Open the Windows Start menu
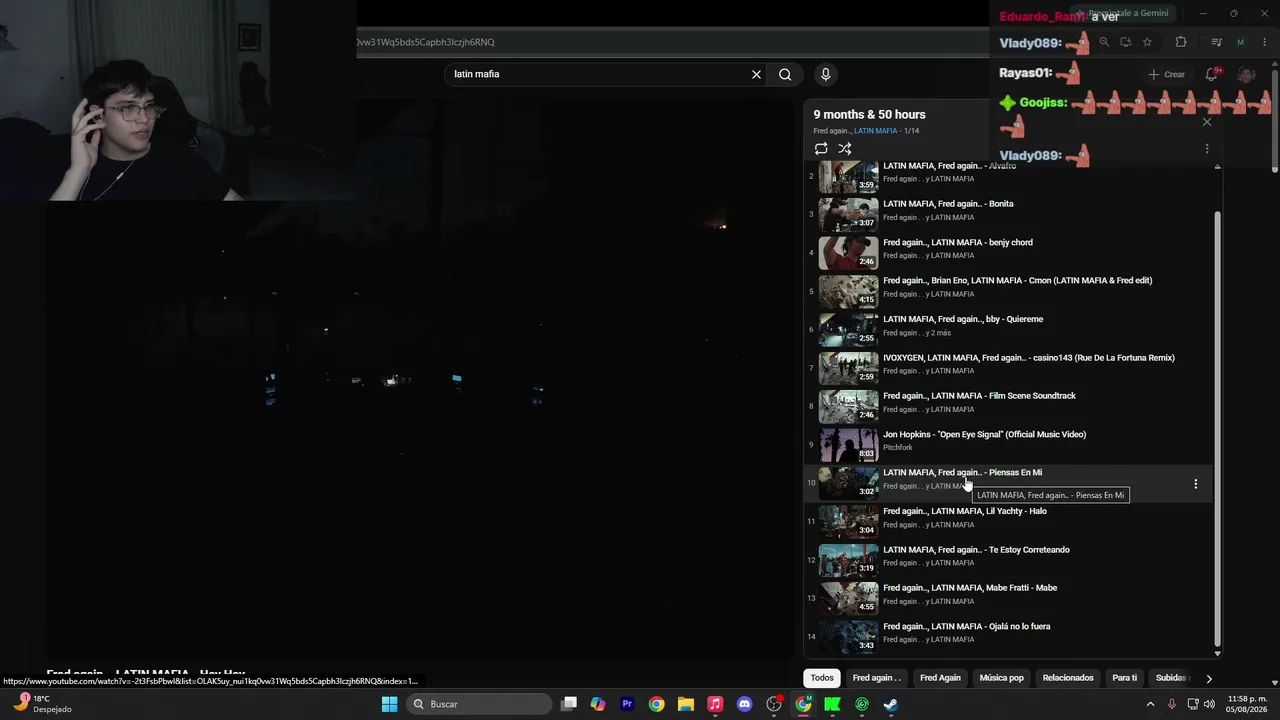Screen dimensions: 1280x720 389,704
